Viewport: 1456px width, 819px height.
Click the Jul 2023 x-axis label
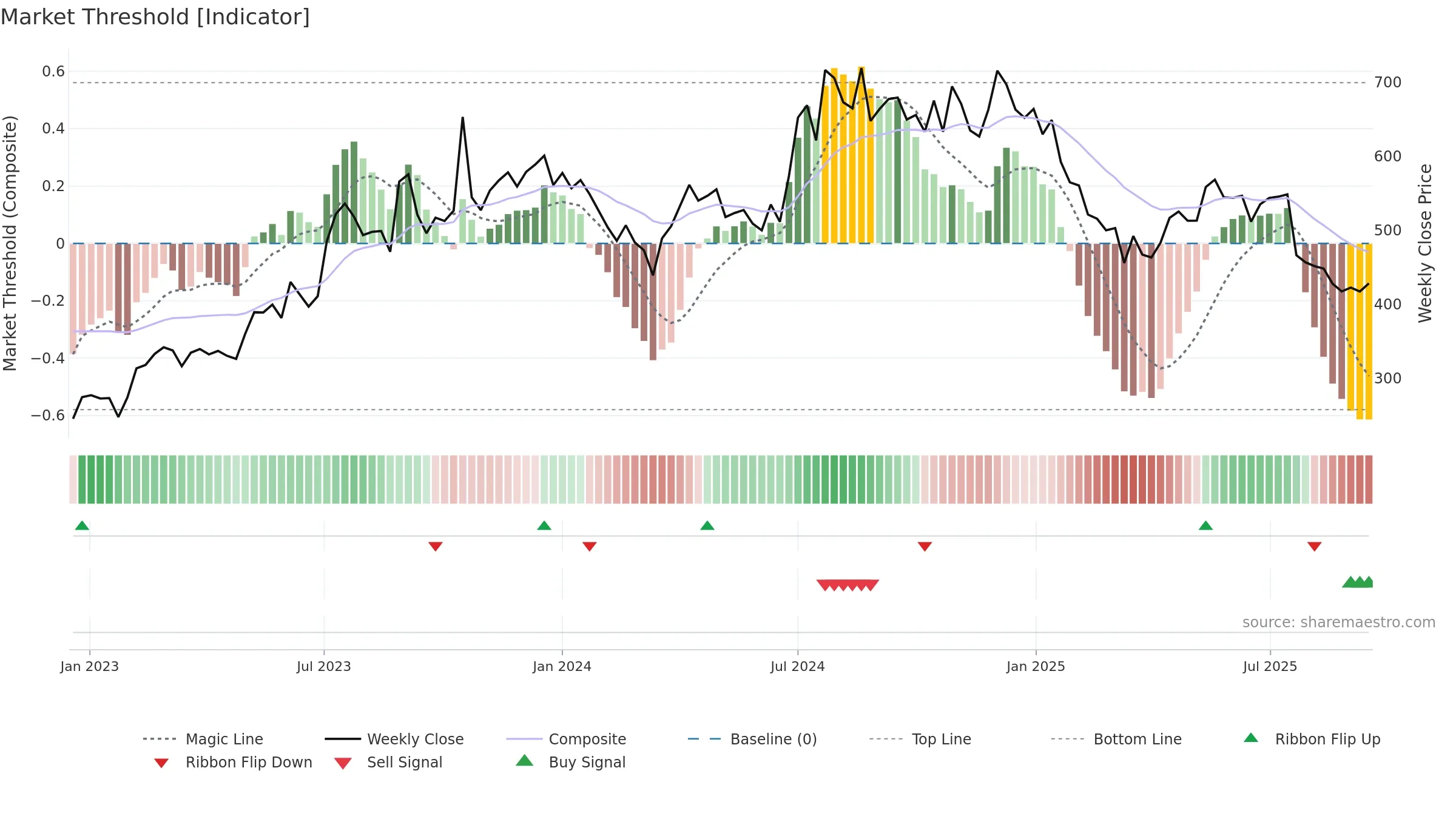(x=324, y=666)
